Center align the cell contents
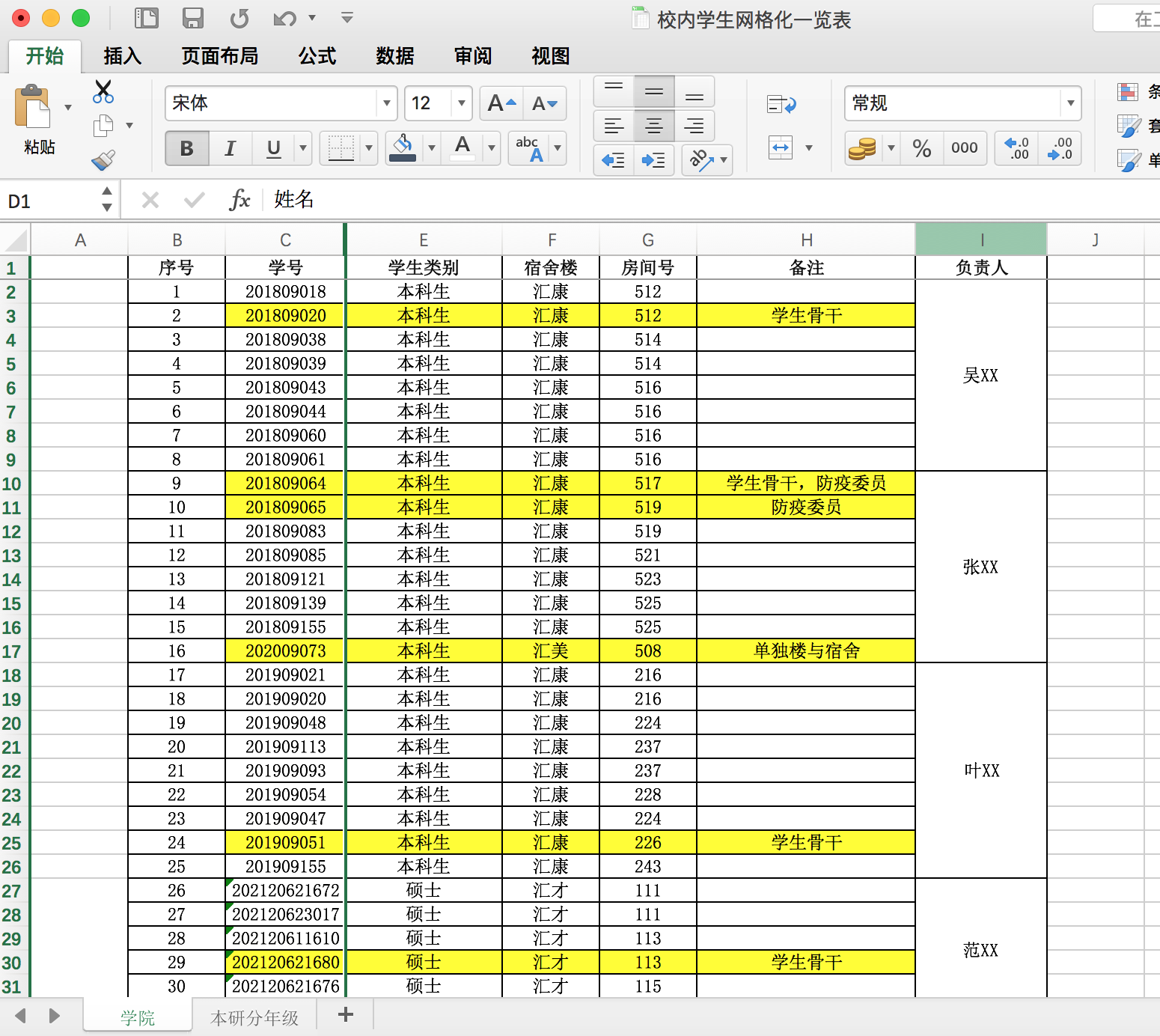Screen dimensions: 1160x1036 coord(653,126)
